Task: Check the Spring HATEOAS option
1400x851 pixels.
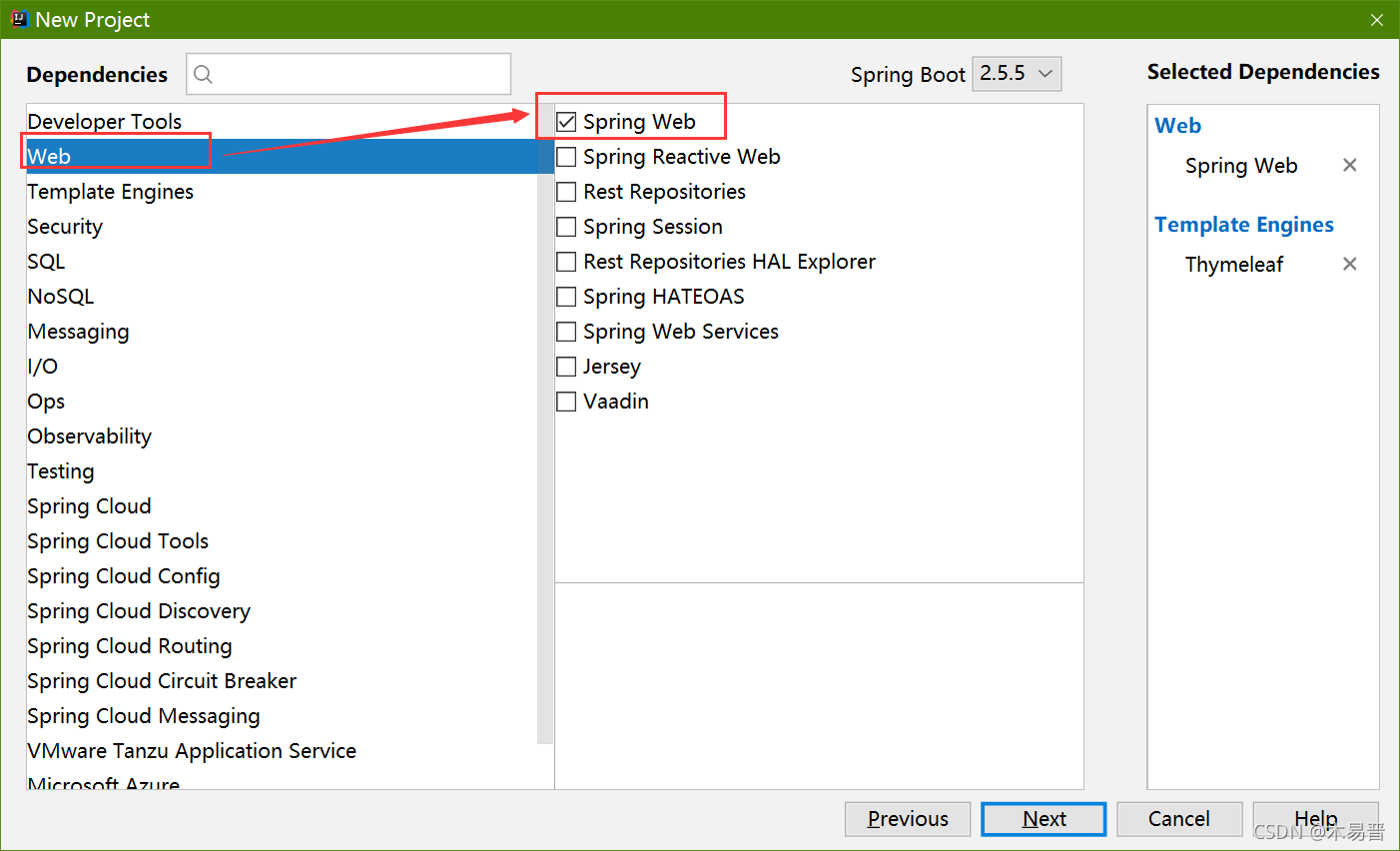Action: tap(566, 297)
